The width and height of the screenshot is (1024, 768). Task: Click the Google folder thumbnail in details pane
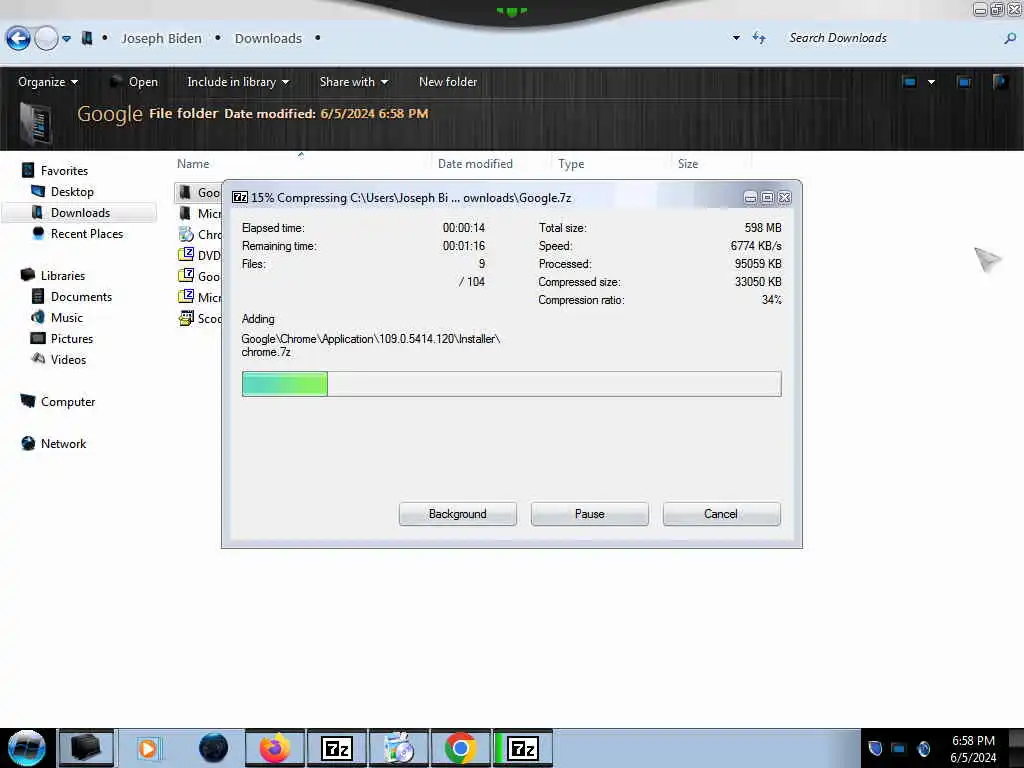pos(36,123)
